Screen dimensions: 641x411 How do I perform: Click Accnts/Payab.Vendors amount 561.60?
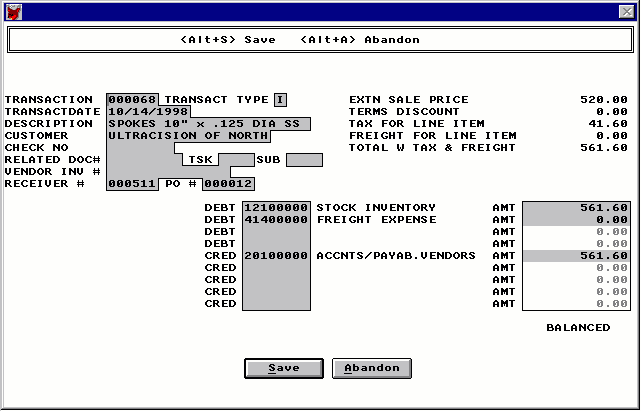pyautogui.click(x=576, y=256)
